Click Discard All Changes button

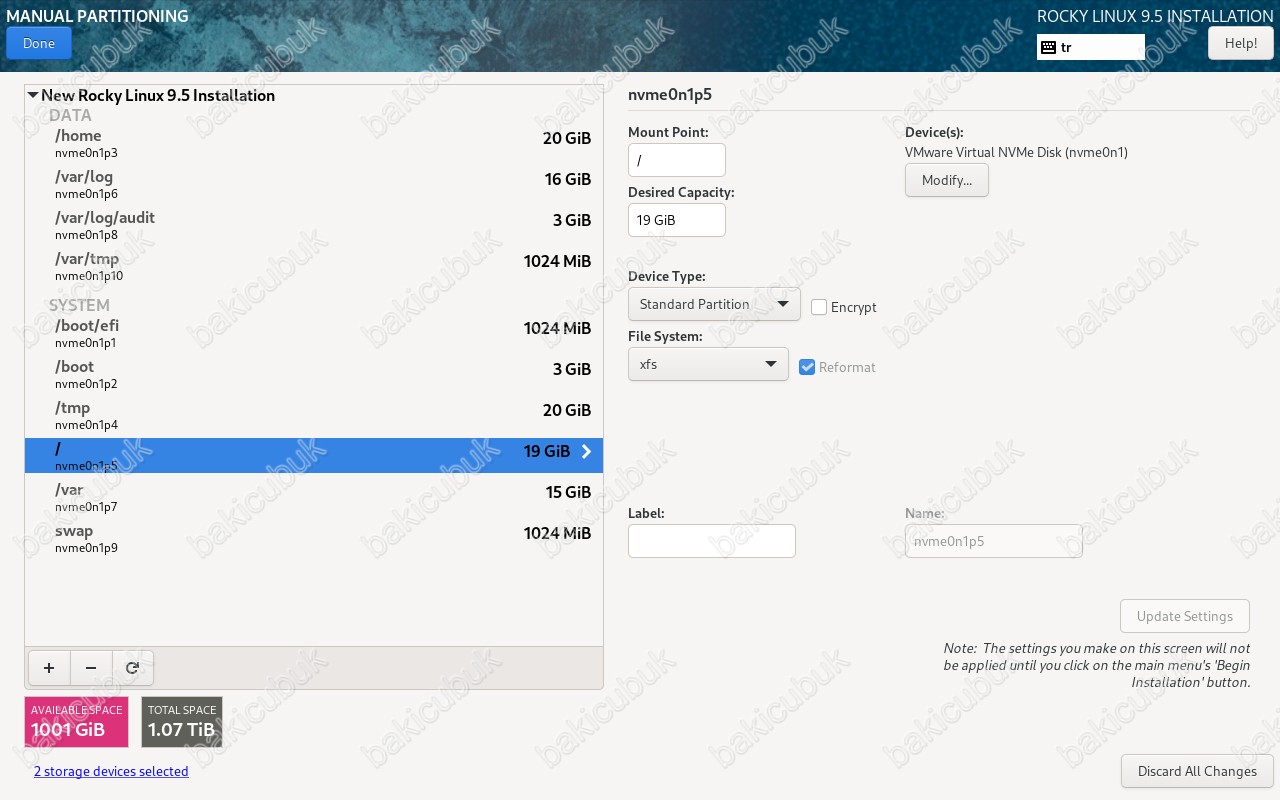tap(1197, 771)
